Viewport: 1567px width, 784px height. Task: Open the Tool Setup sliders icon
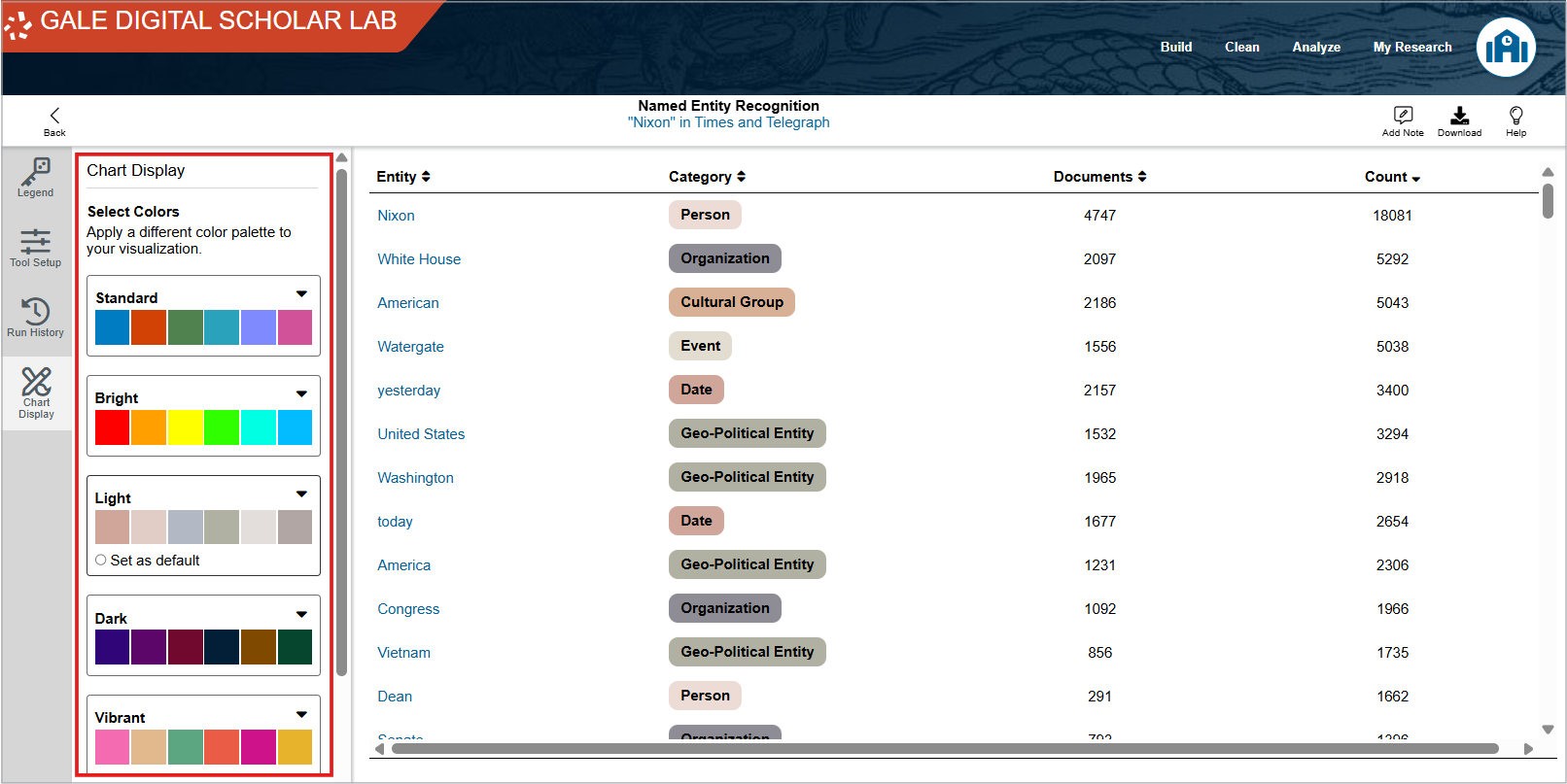[36, 242]
